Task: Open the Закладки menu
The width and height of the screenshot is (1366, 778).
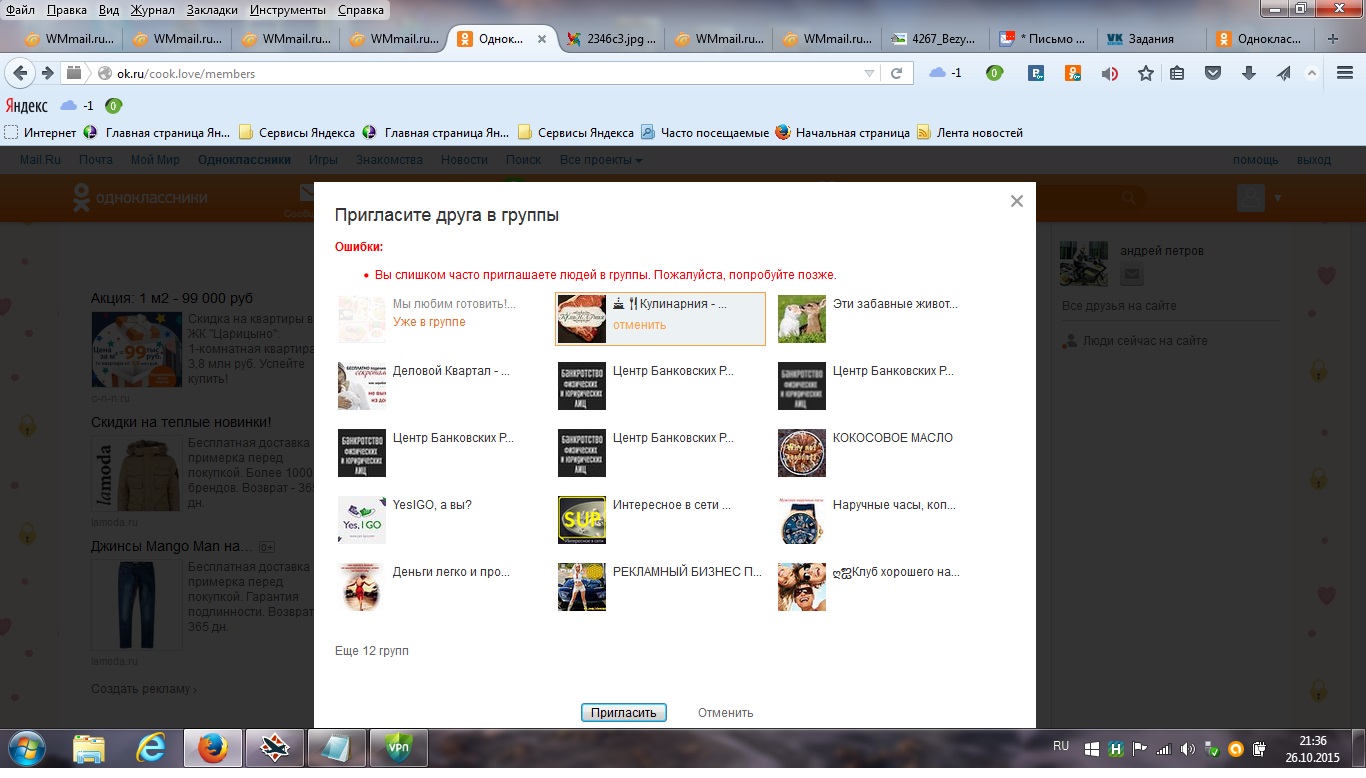Action: [212, 10]
